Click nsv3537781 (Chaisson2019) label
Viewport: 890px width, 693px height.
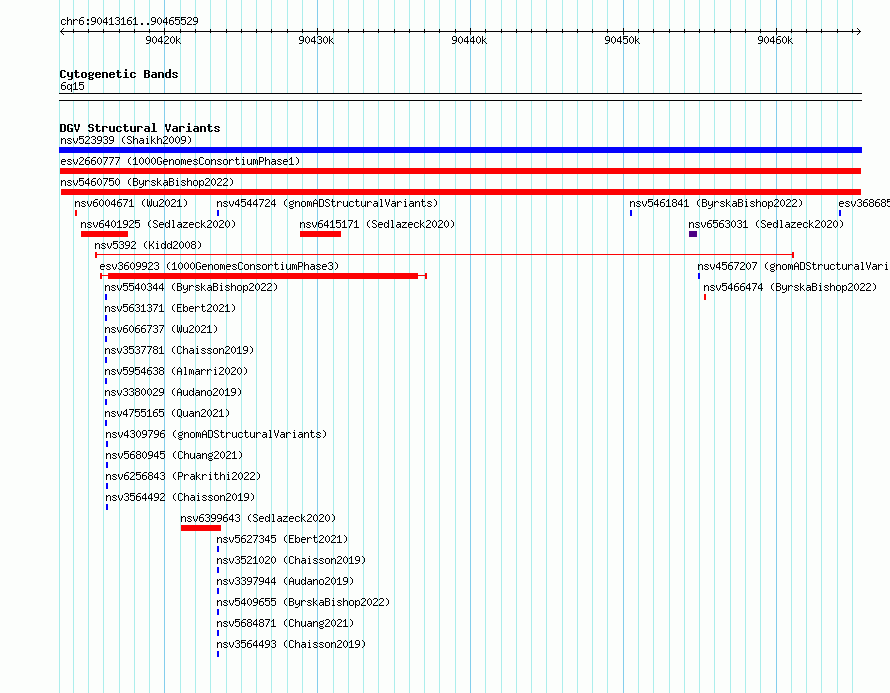pyautogui.click(x=179, y=350)
